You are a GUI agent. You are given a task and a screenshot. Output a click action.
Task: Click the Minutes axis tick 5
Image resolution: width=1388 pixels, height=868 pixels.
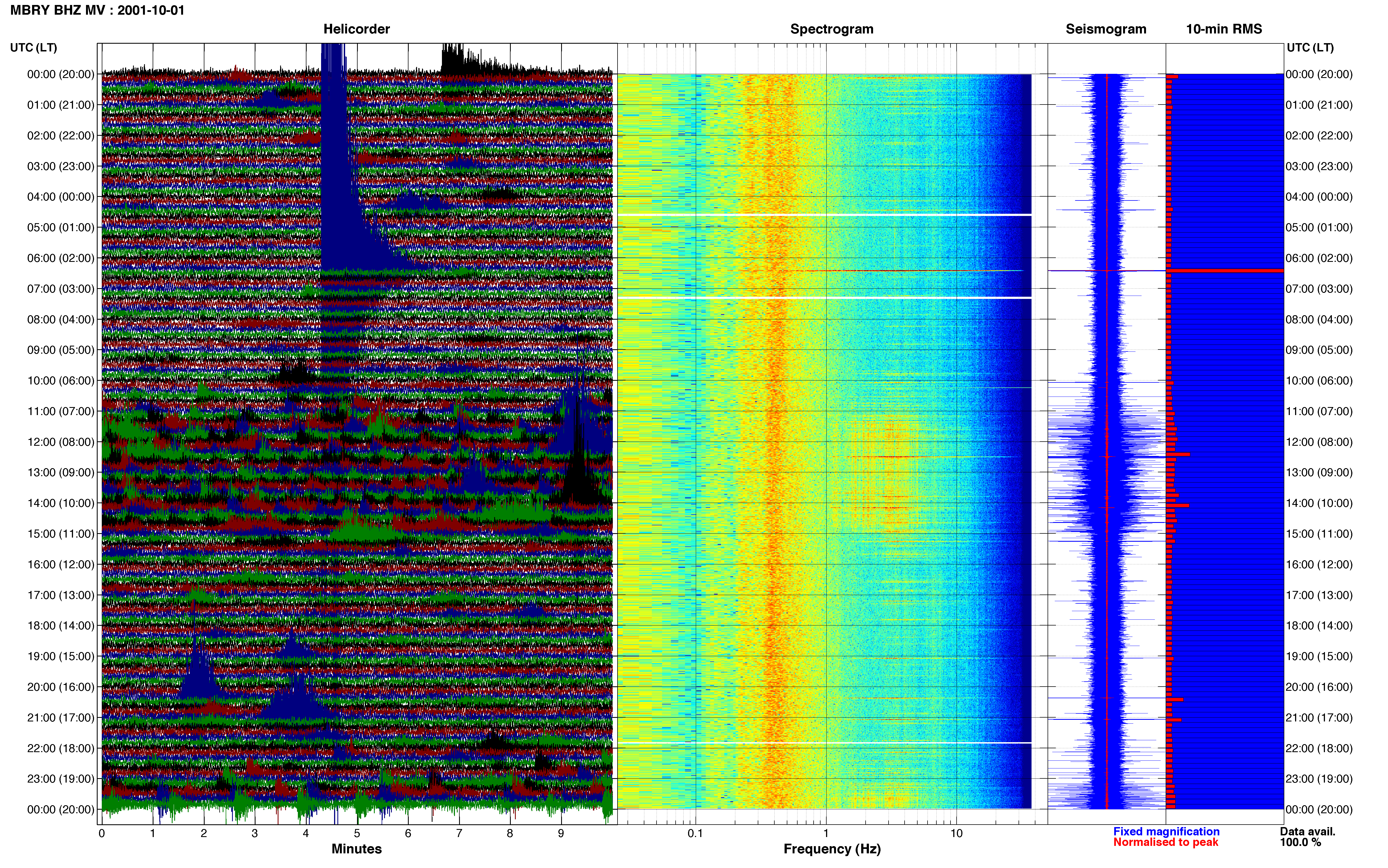tap(357, 833)
